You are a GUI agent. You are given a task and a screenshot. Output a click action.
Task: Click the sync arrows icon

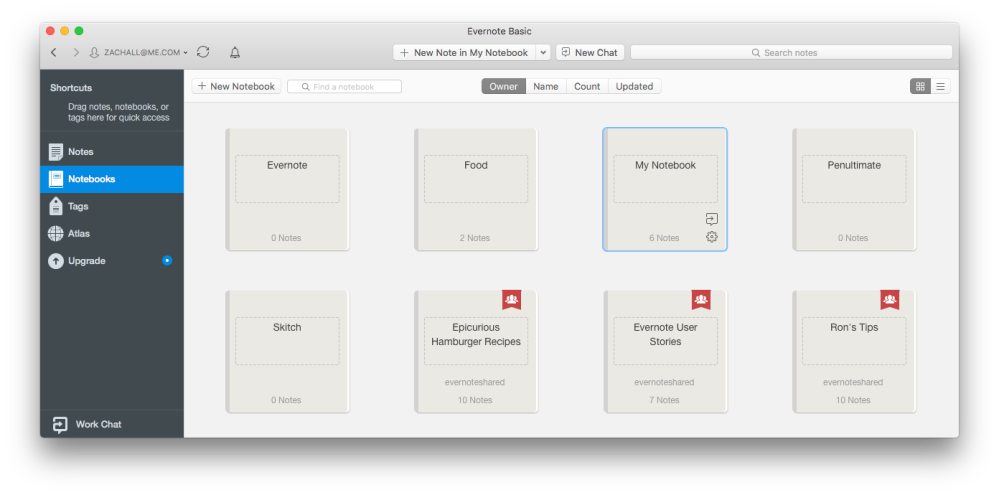pyautogui.click(x=203, y=52)
